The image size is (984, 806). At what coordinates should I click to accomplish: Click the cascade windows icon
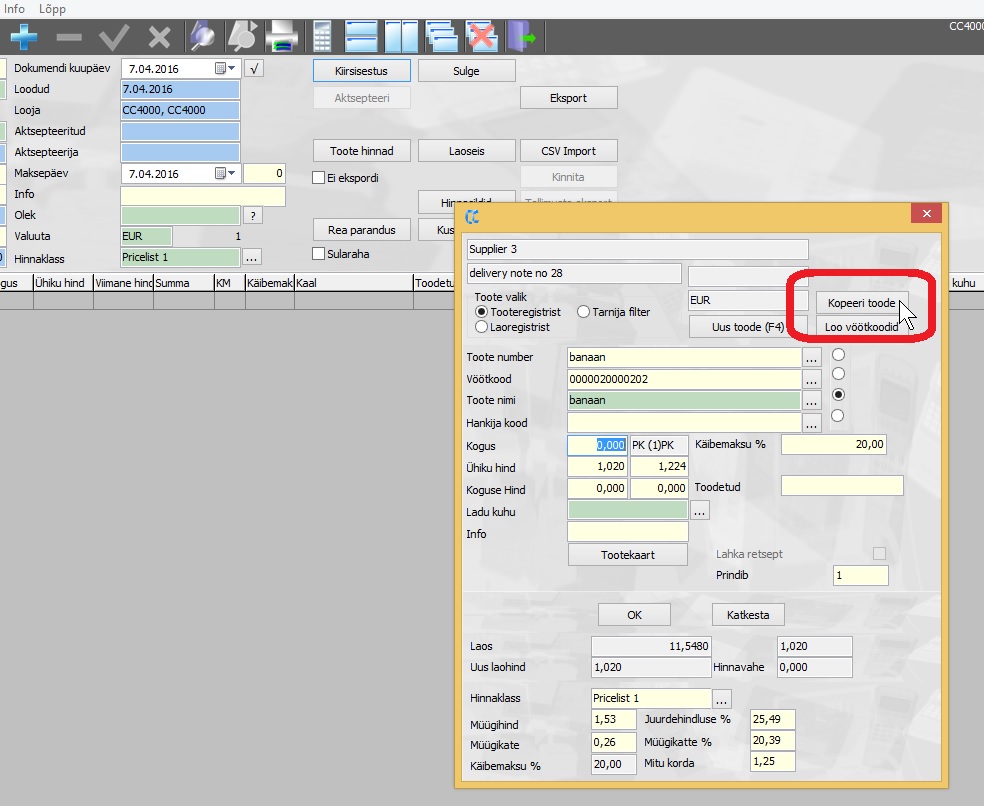point(441,38)
